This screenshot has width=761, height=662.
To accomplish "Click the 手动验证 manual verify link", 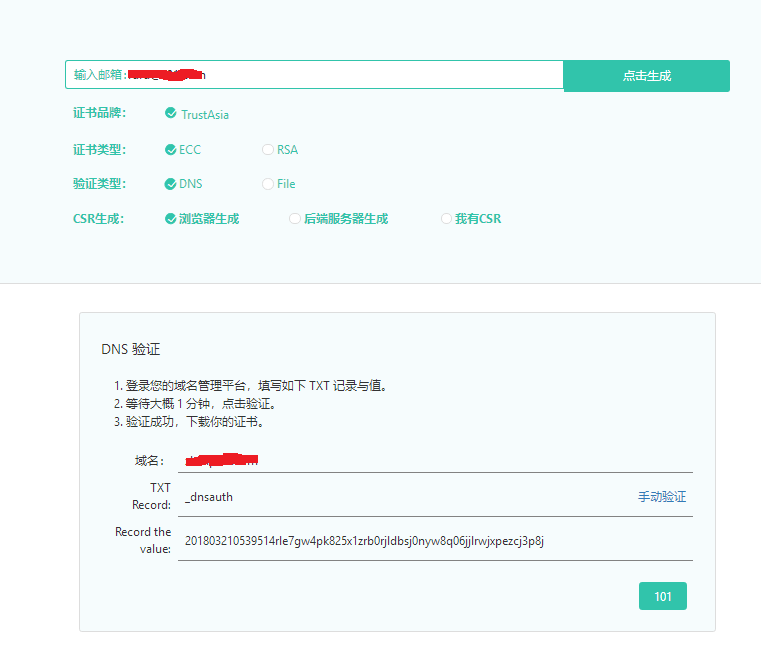I will click(662, 497).
